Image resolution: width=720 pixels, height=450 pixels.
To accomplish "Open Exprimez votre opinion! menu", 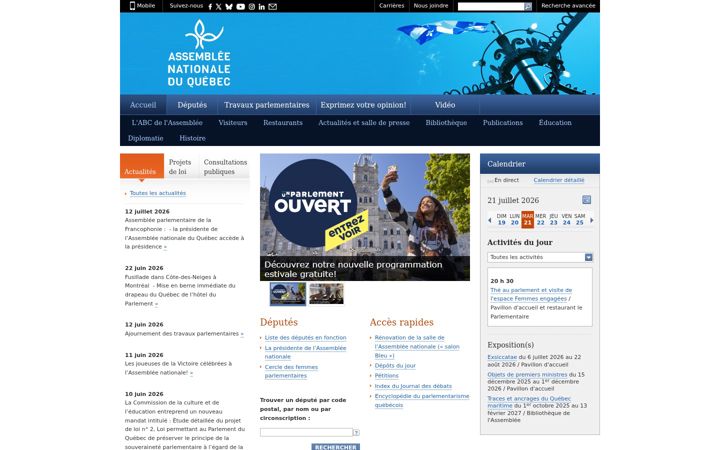I will (363, 105).
